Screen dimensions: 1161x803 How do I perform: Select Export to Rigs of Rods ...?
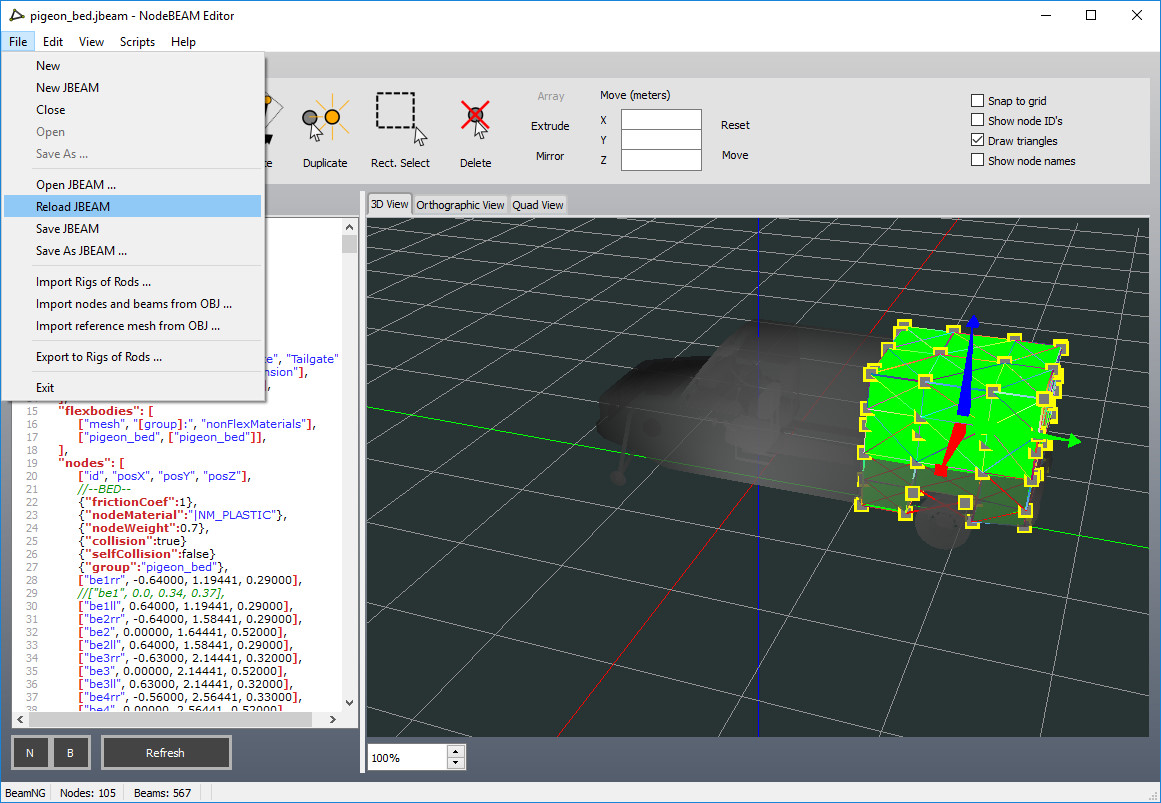tap(133, 357)
